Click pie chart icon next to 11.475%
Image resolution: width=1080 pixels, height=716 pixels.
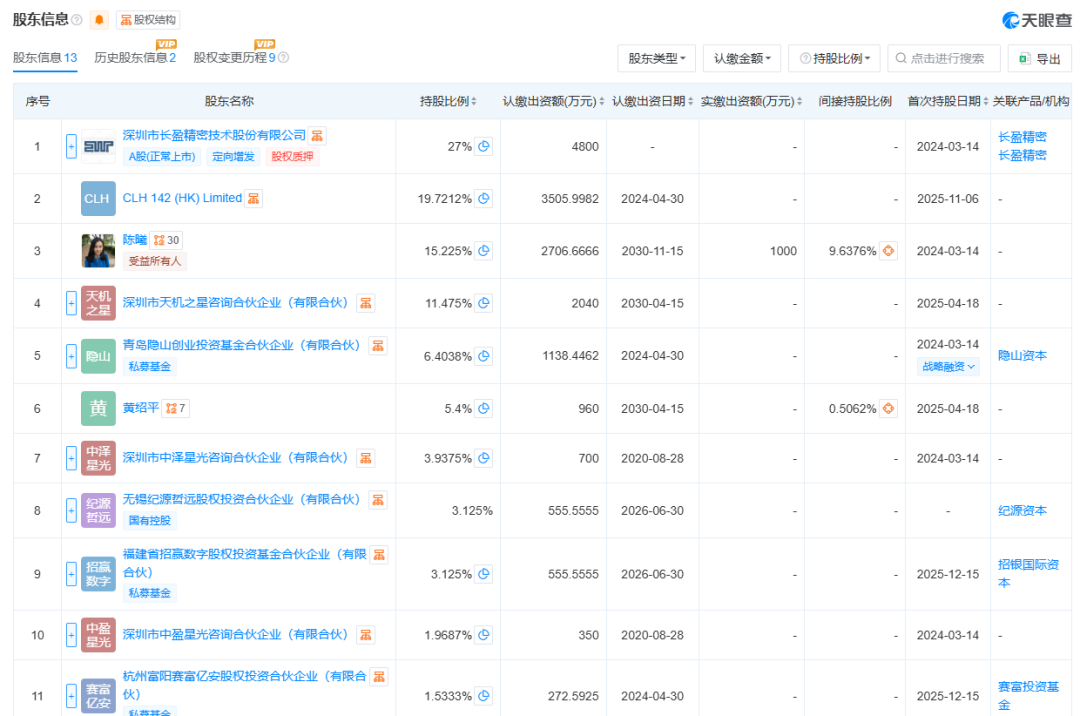[x=484, y=303]
